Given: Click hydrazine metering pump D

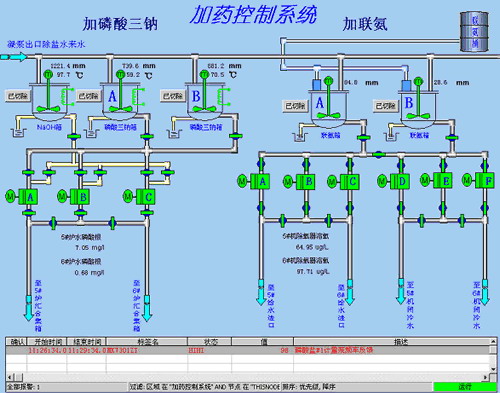Looking at the screenshot, I should pos(399,181).
